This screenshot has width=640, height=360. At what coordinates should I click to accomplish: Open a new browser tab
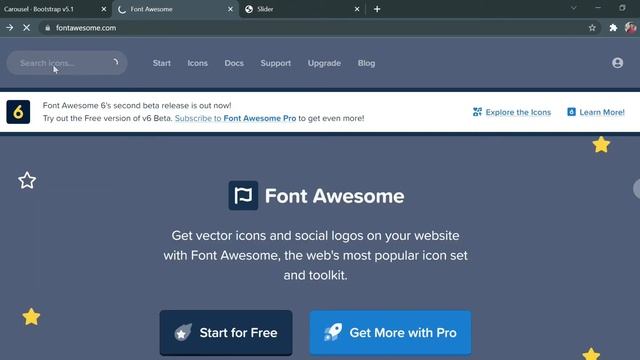377,9
